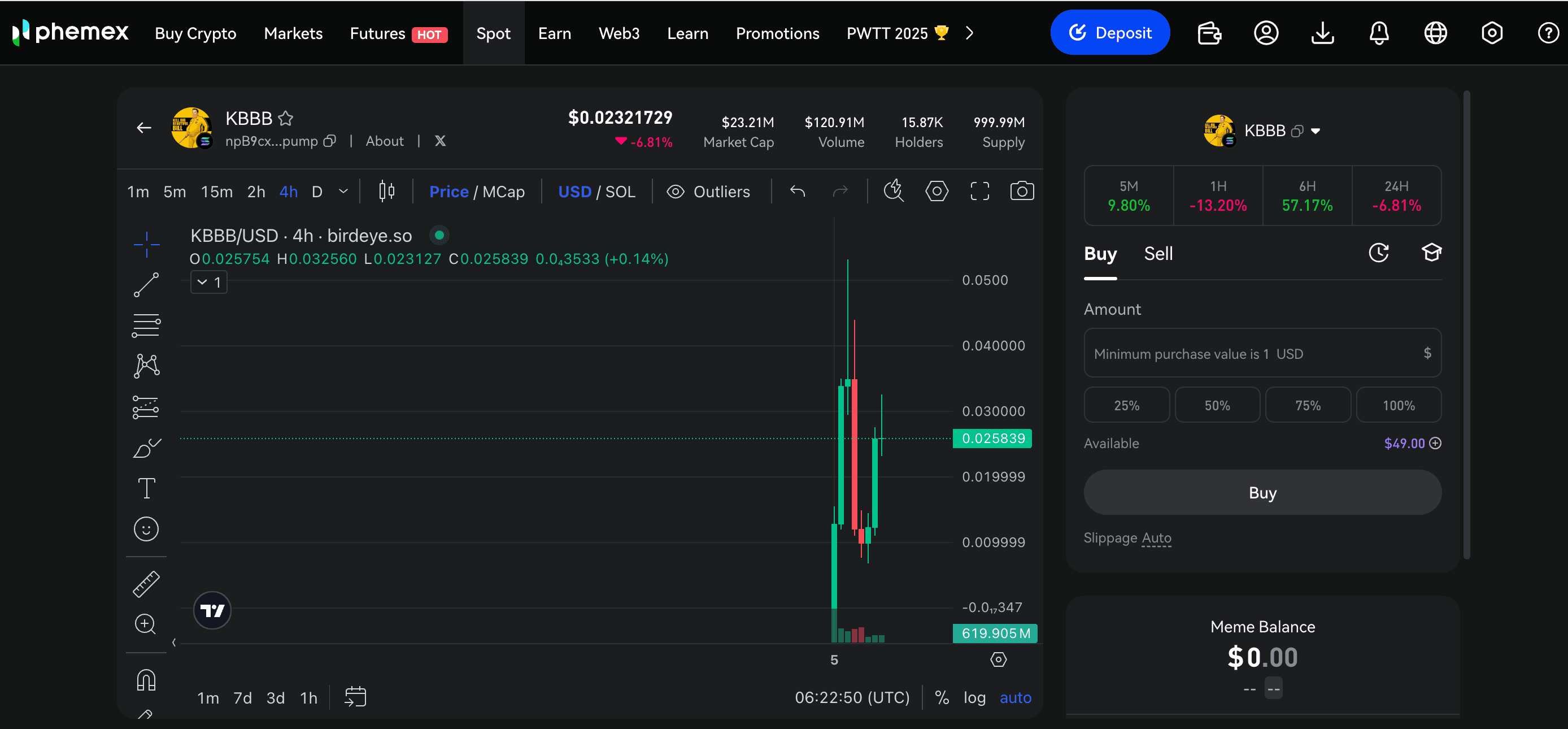
Task: Toggle the Outliers visibility eye
Action: 675,192
